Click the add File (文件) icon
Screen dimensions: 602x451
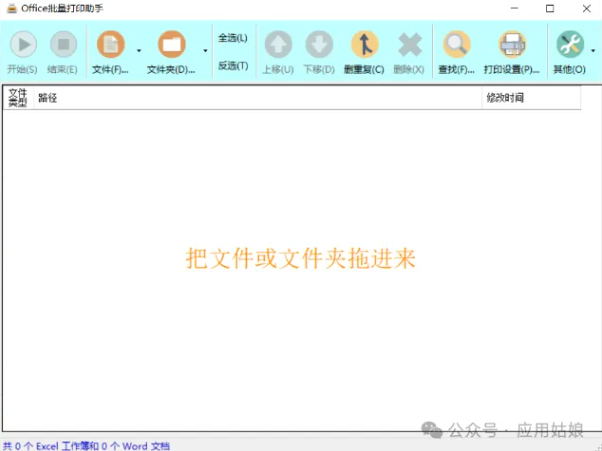[110, 45]
